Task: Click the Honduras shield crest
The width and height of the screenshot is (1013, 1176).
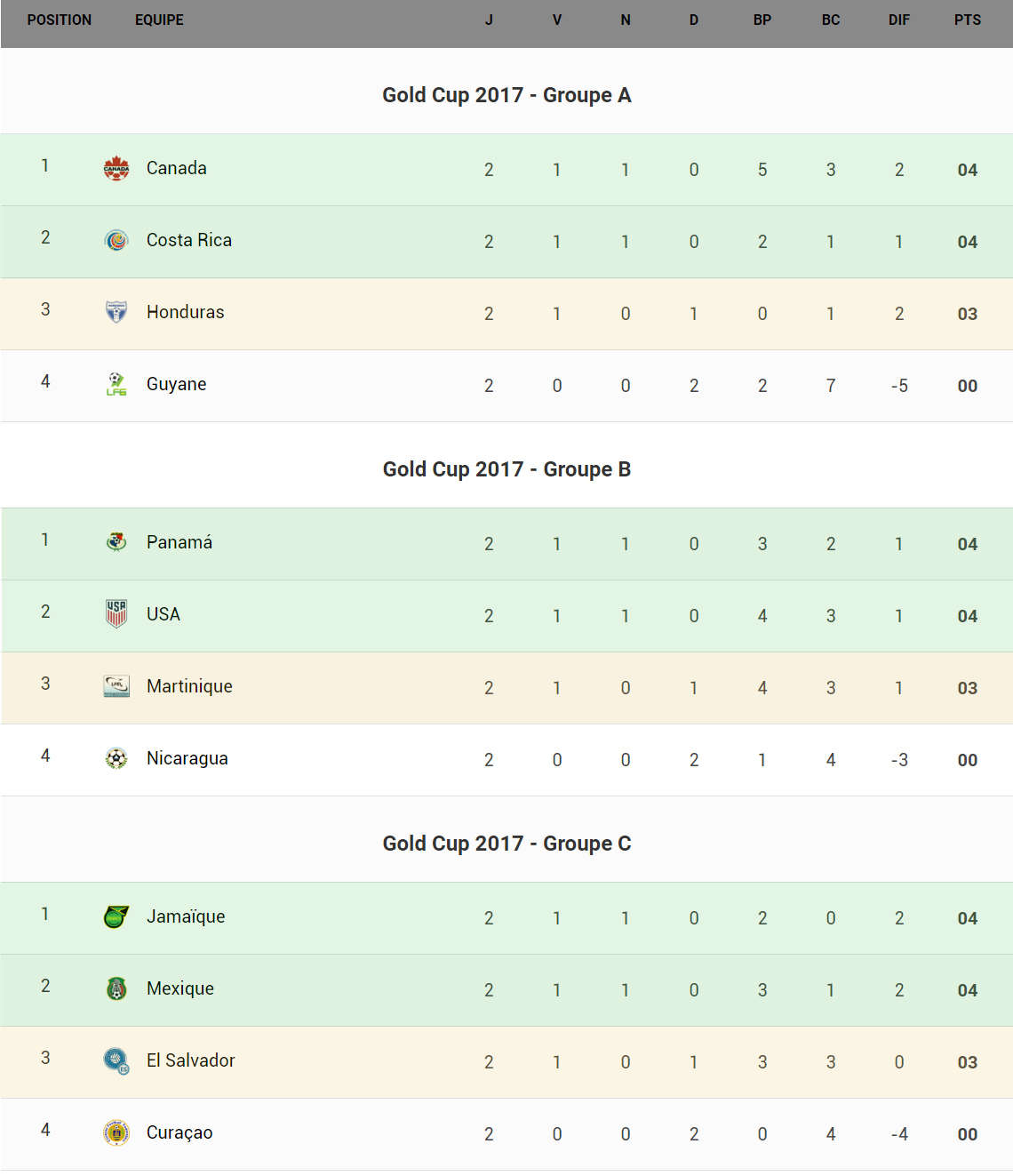Action: (116, 312)
